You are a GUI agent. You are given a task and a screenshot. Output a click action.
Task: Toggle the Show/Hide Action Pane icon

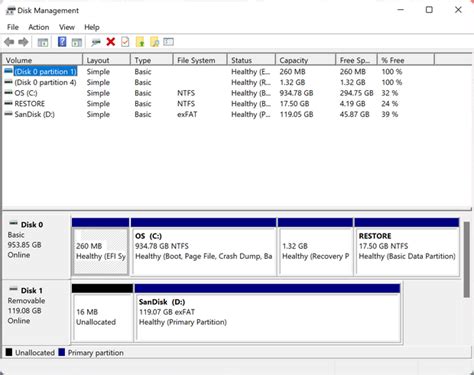tap(77, 42)
